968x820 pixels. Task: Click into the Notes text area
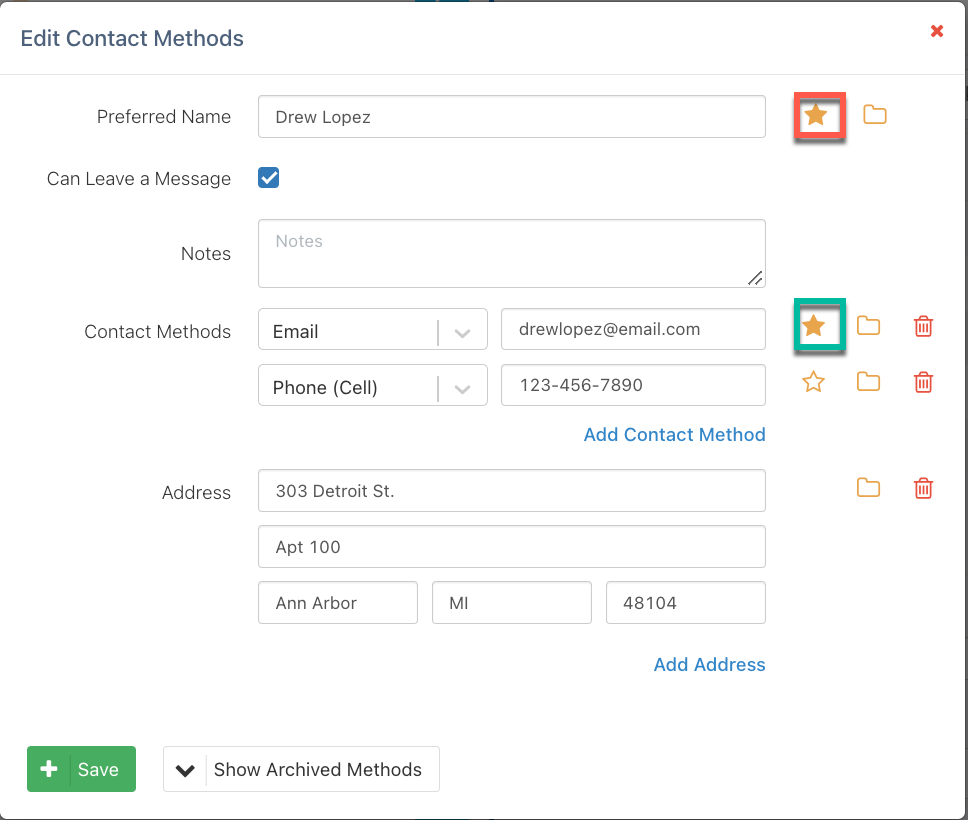tap(511, 254)
